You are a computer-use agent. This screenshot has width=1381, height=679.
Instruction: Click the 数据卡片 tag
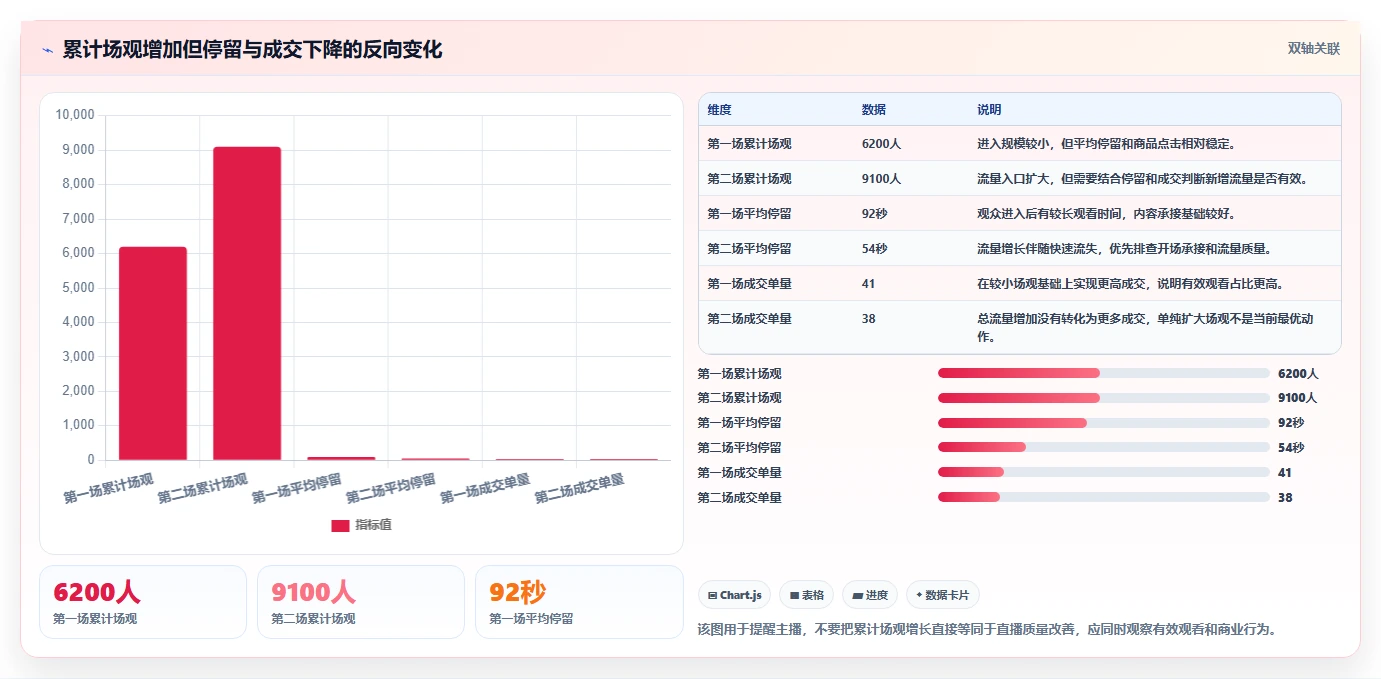click(942, 595)
